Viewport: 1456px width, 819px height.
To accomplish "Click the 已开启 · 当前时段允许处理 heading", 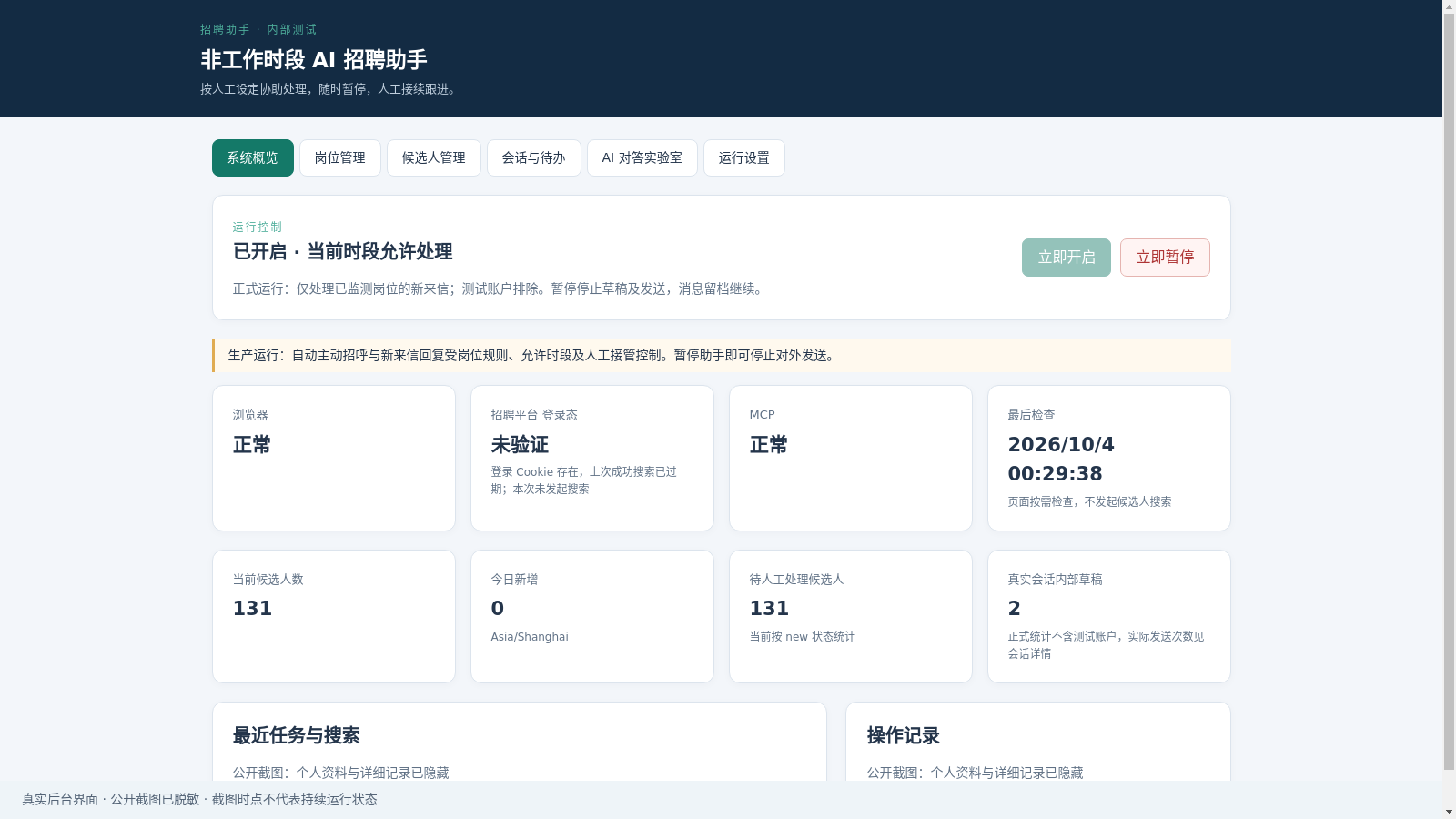I will (343, 251).
